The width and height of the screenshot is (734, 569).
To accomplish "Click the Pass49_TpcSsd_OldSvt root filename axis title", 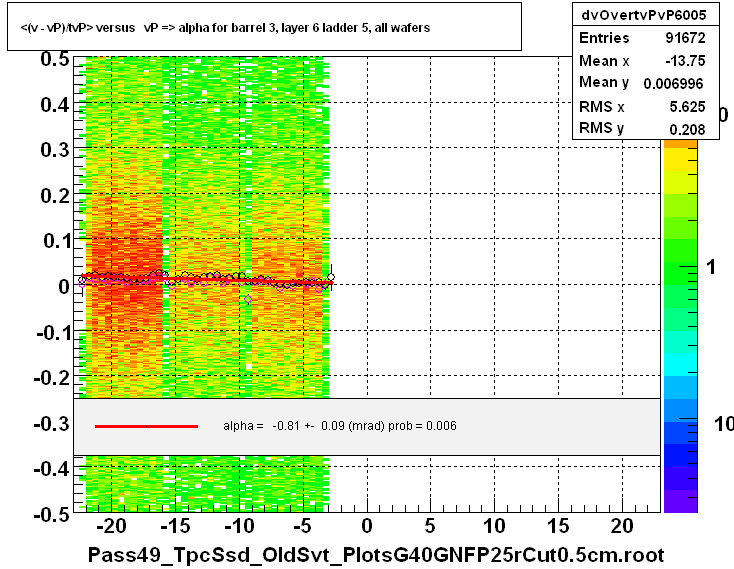I will [375, 555].
